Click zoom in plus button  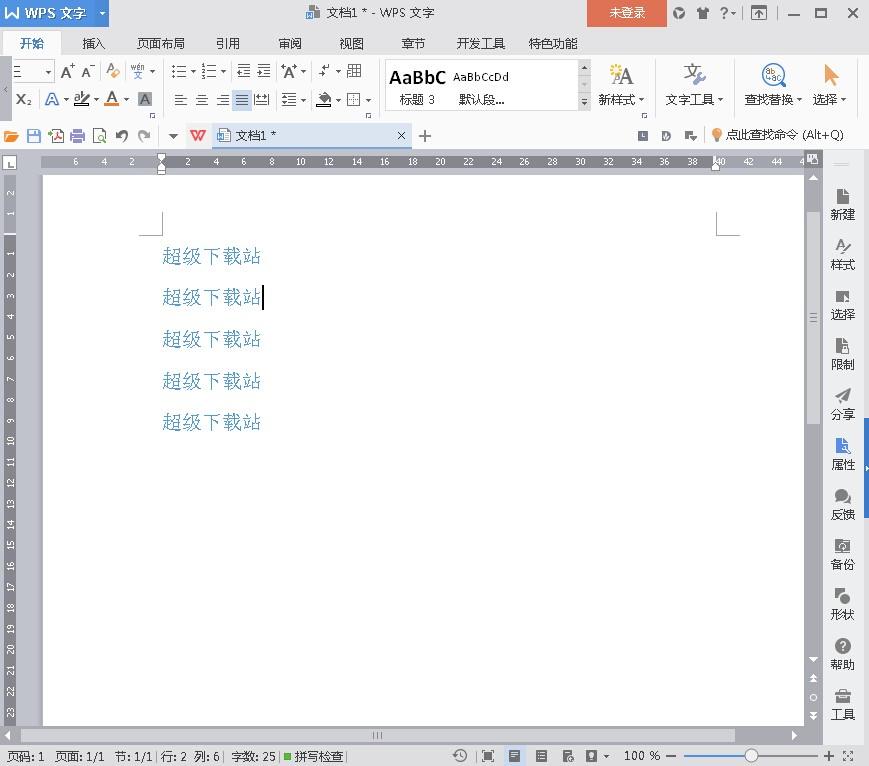point(829,755)
